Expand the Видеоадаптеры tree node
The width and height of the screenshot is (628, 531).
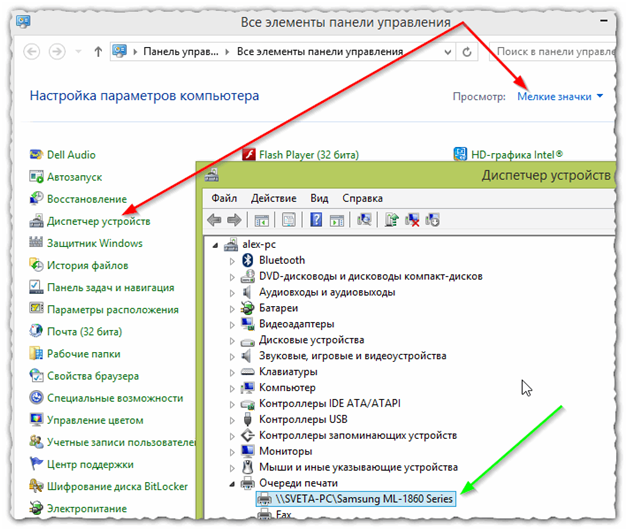tap(233, 324)
